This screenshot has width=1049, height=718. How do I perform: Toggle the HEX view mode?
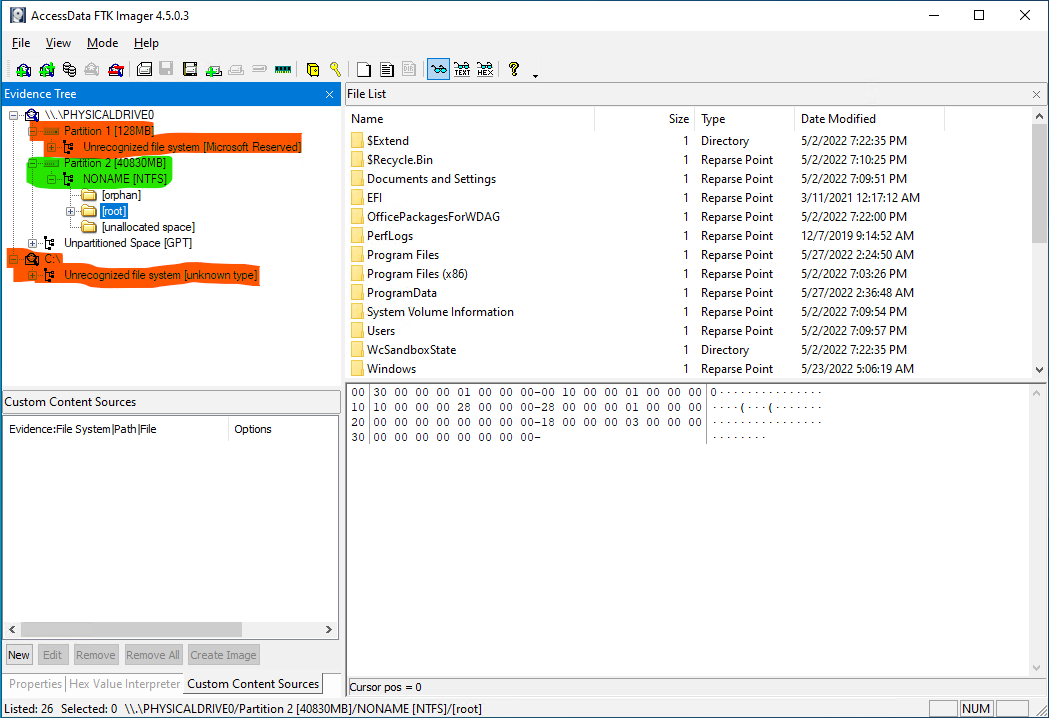click(485, 69)
